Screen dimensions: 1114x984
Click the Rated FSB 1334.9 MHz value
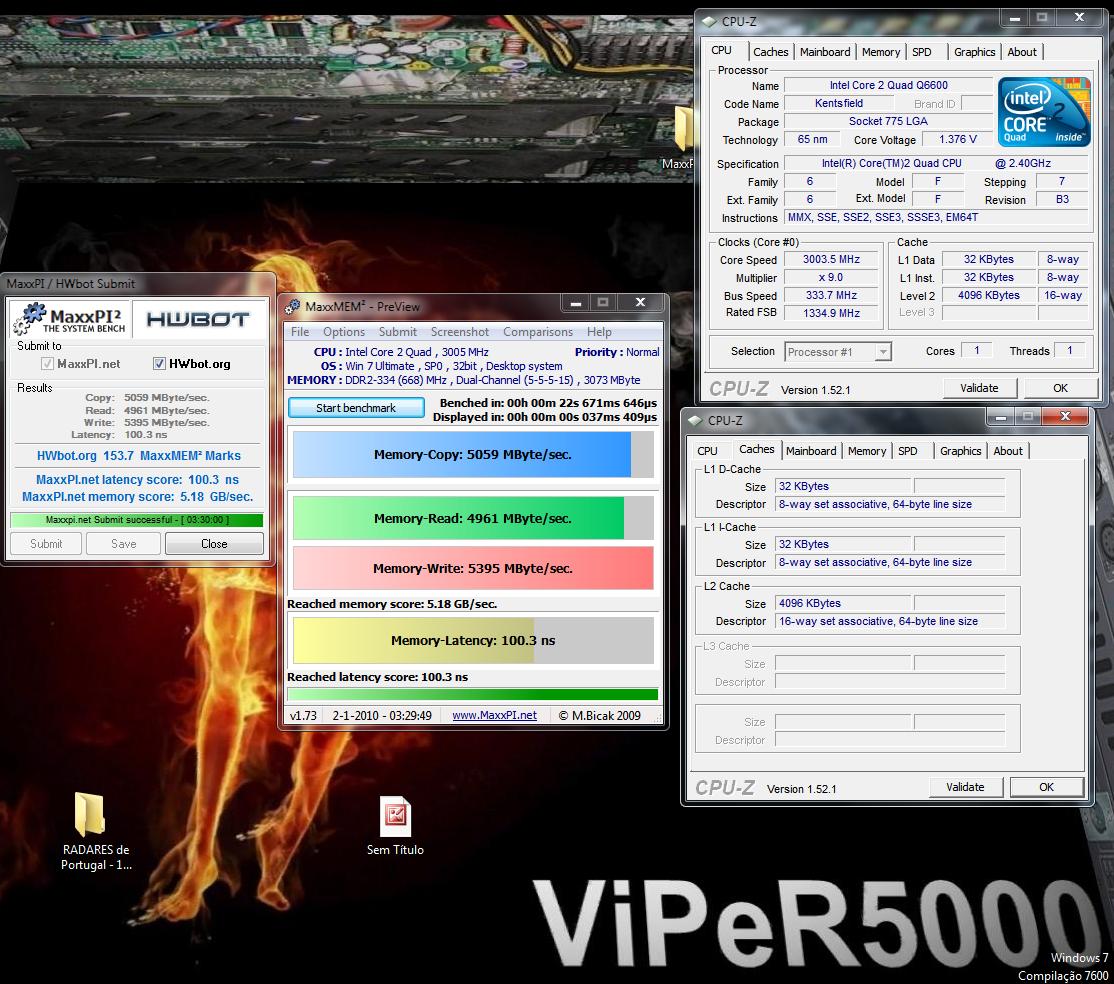[x=831, y=313]
